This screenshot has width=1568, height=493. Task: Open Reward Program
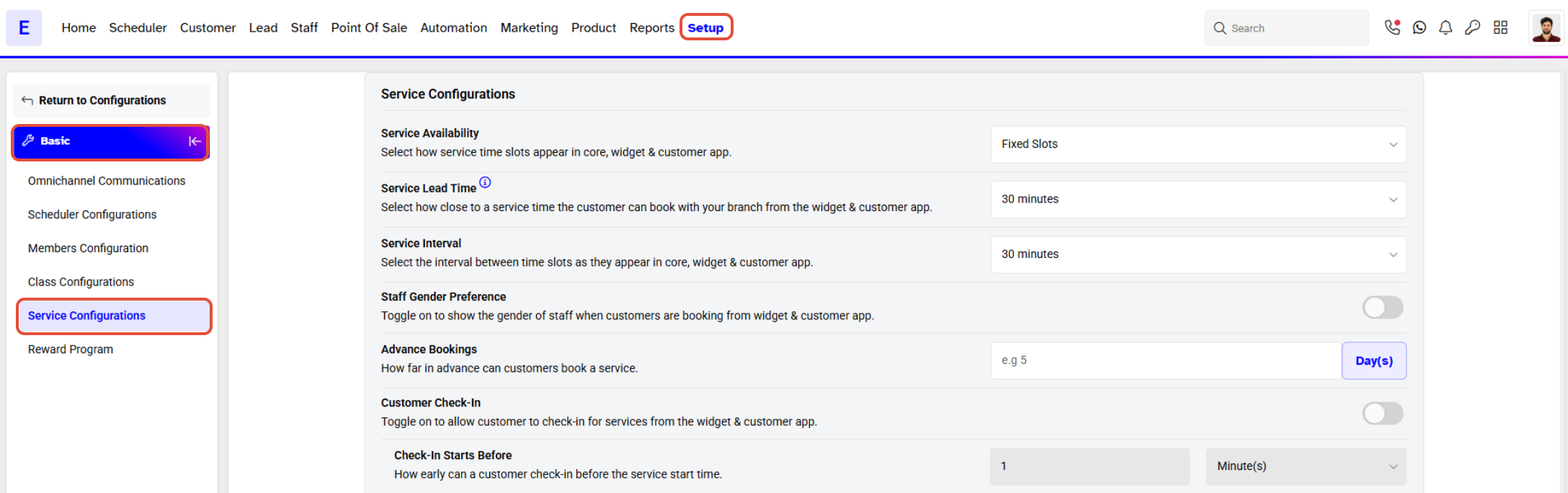[71, 350]
